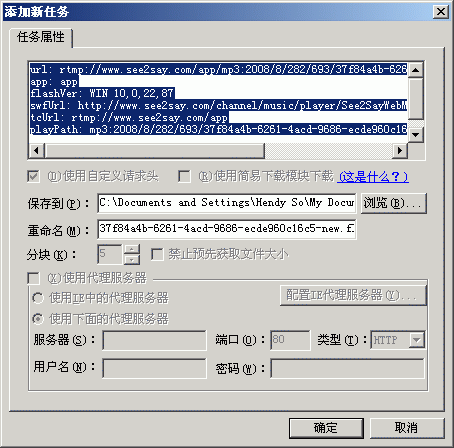Select 使用下面的代理服务器 radio button
The height and width of the screenshot is (448, 454).
(38, 319)
